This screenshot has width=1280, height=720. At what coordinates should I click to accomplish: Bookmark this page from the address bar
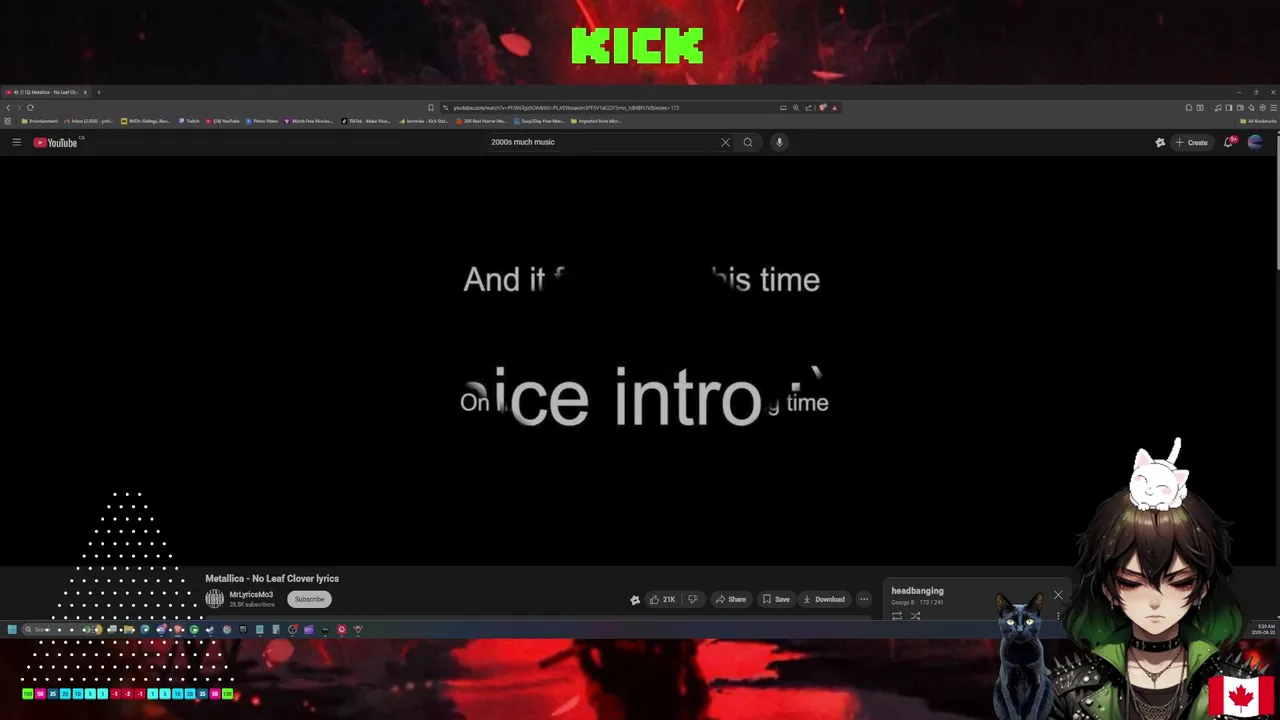tap(431, 107)
